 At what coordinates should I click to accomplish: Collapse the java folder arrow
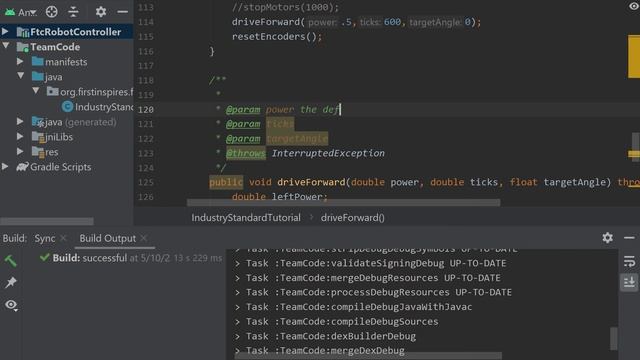click(x=20, y=76)
